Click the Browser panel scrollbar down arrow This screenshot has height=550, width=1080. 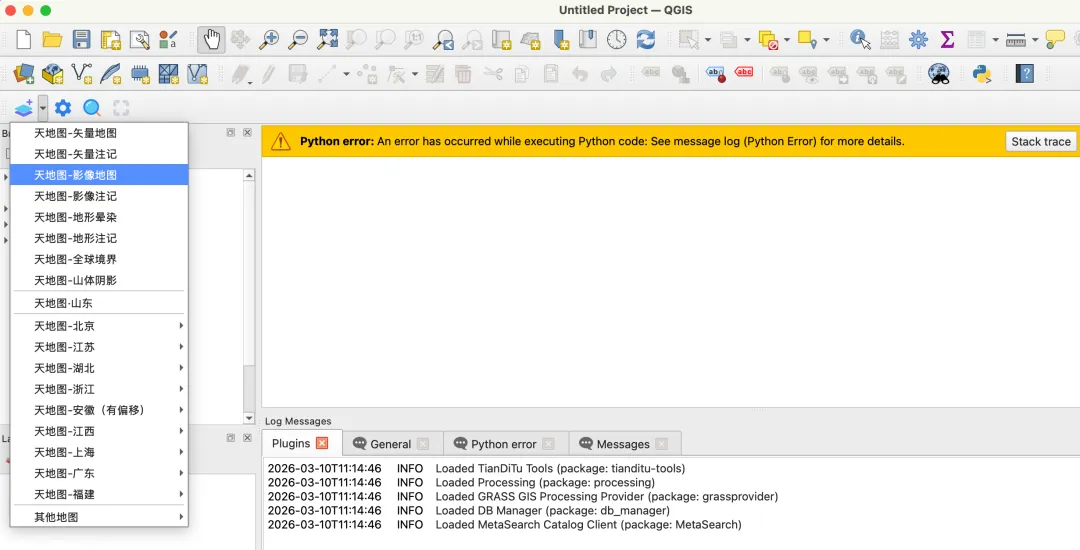pos(249,418)
